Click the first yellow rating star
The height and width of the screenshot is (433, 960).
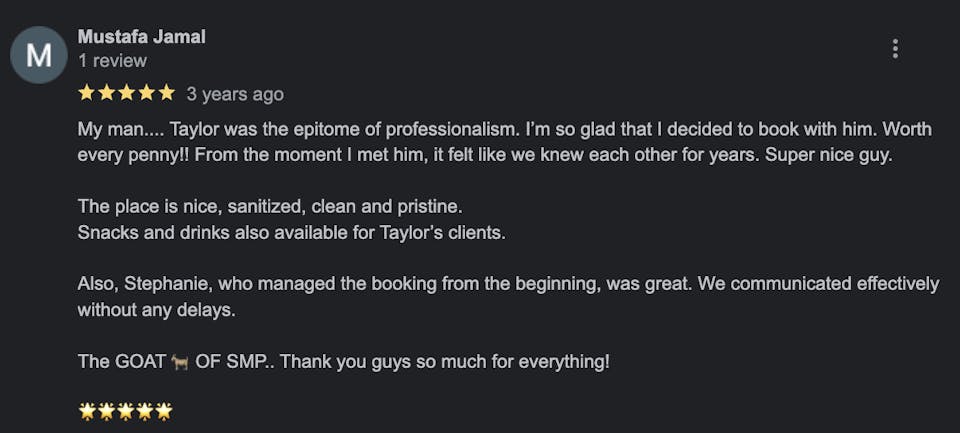(x=87, y=93)
